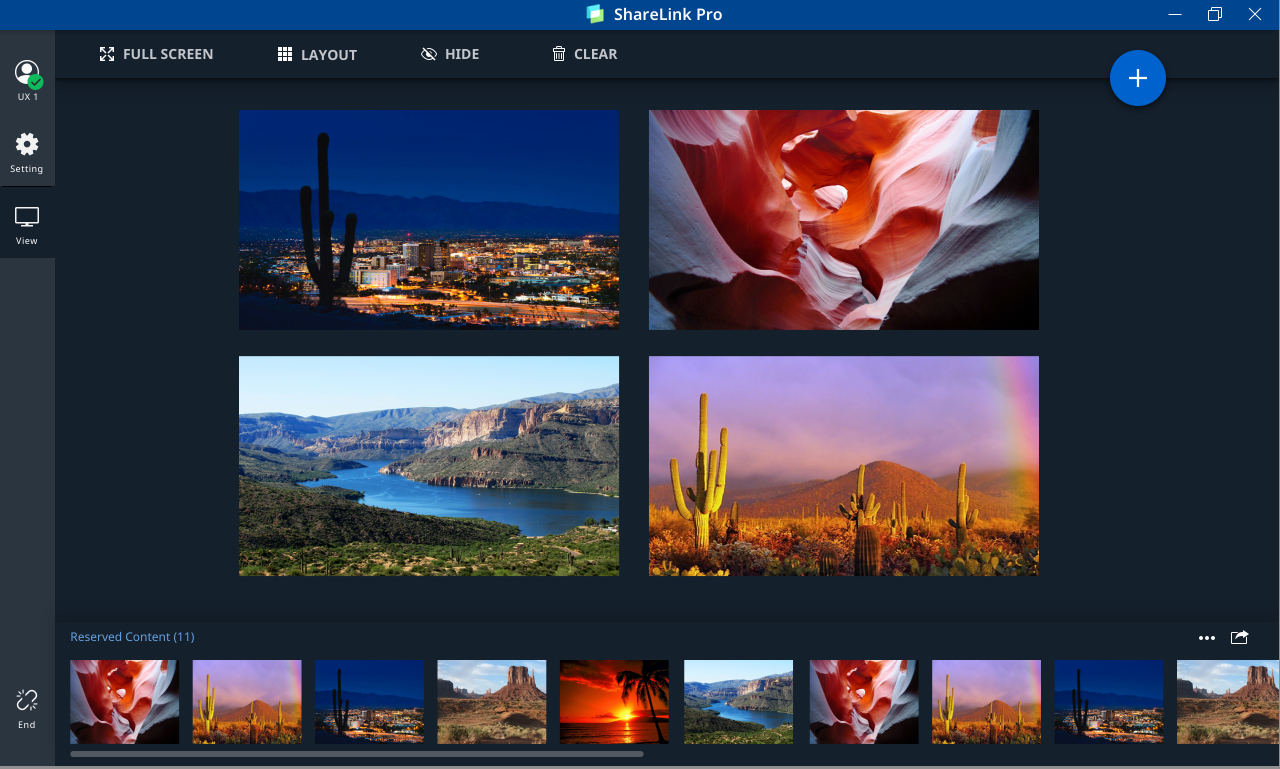Click the share icon in Reserved Content
The height and width of the screenshot is (769, 1280).
pos(1239,637)
